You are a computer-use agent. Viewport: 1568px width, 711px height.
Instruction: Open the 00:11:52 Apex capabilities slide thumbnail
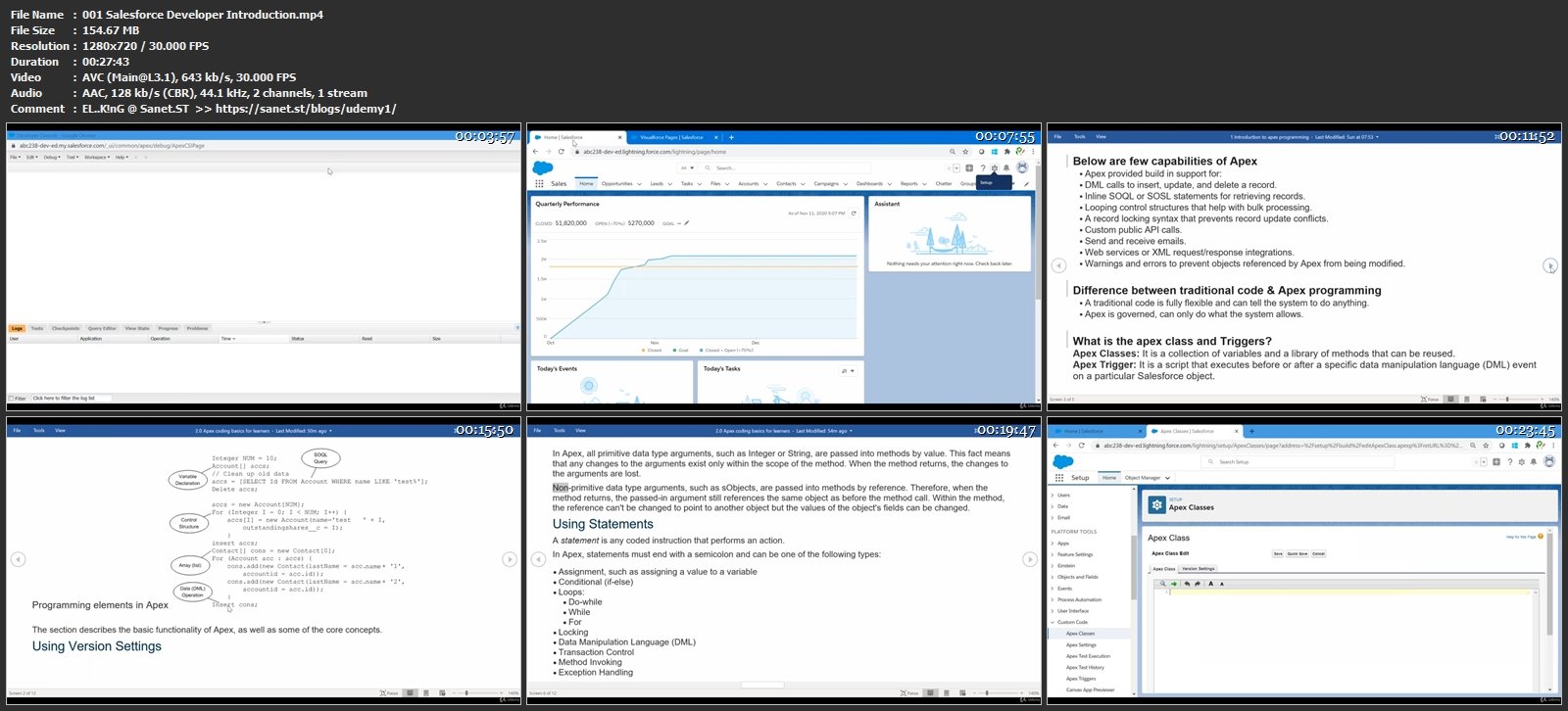pos(1304,266)
